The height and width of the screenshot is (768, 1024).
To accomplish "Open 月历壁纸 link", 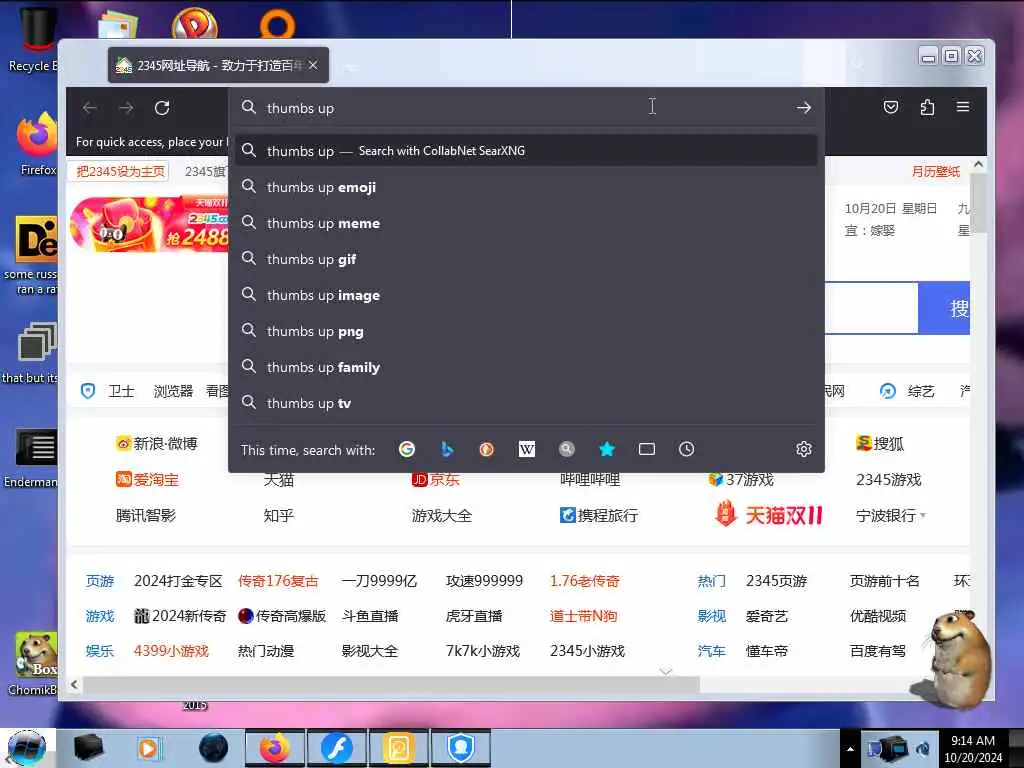I will [x=936, y=171].
